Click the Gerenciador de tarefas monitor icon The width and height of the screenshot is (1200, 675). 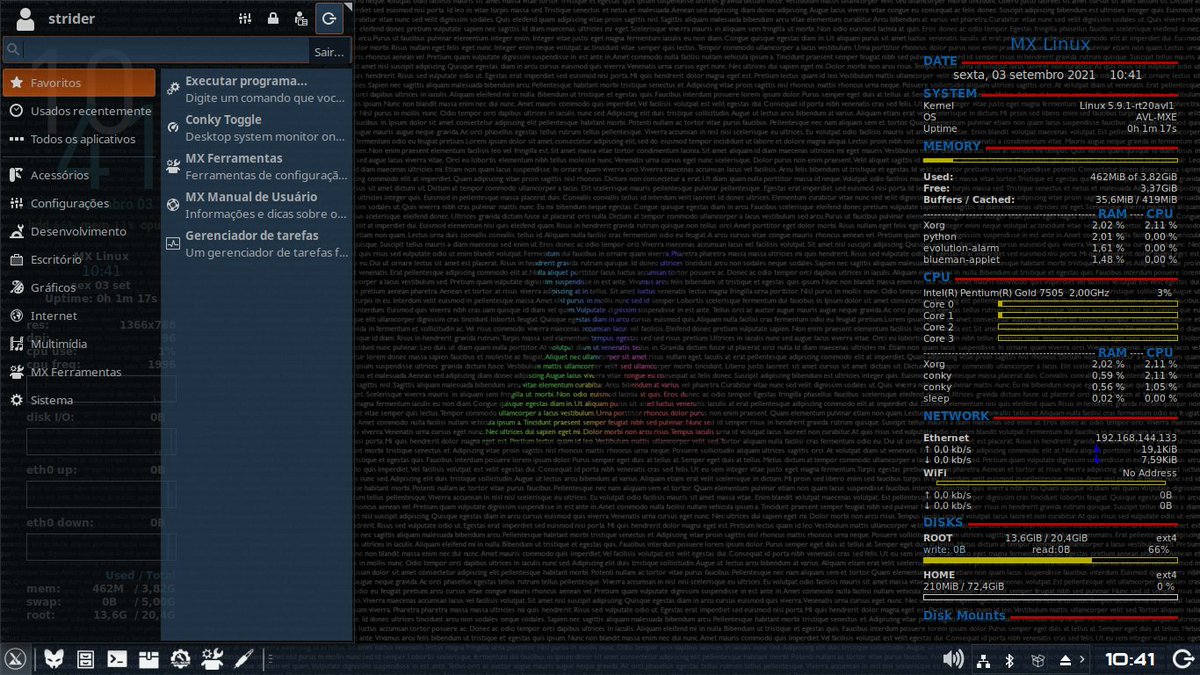click(173, 244)
